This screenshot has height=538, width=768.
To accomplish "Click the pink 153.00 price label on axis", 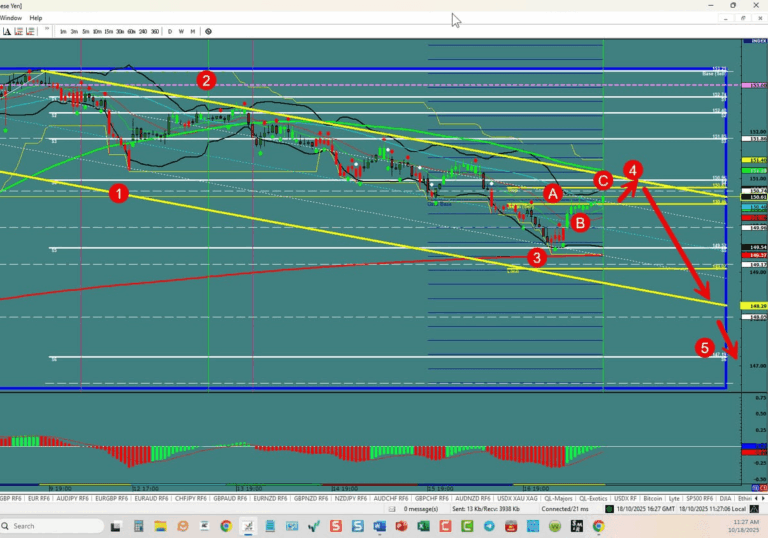I will click(x=754, y=85).
